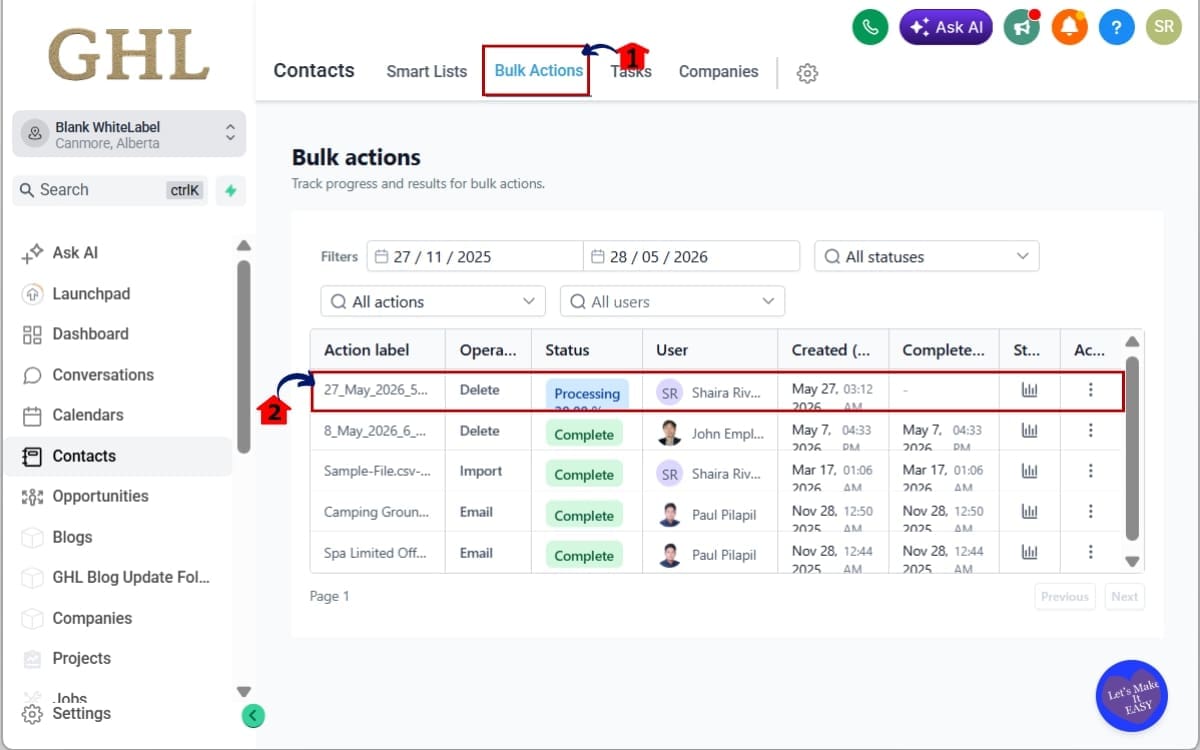Click the Processing status progress badge
Screen dimensions: 1200x750
[587, 393]
